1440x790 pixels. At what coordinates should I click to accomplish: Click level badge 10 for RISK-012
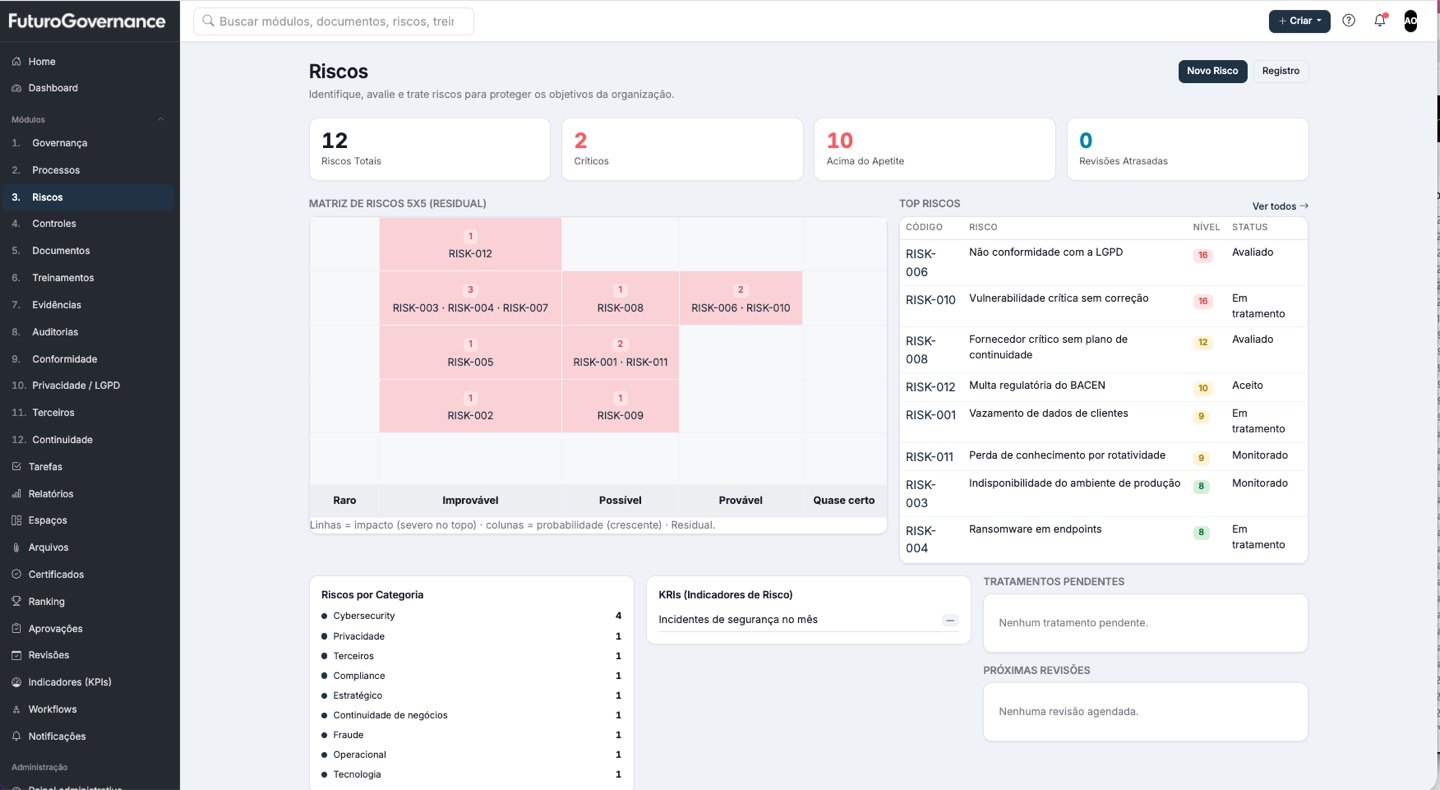tap(1202, 388)
